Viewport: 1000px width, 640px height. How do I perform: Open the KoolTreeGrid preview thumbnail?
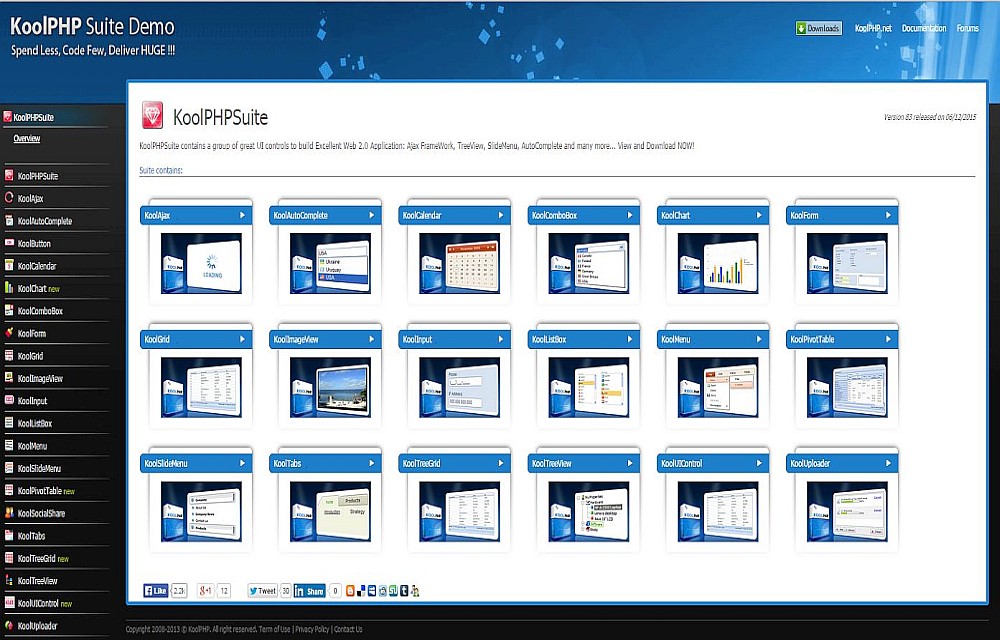coord(459,511)
